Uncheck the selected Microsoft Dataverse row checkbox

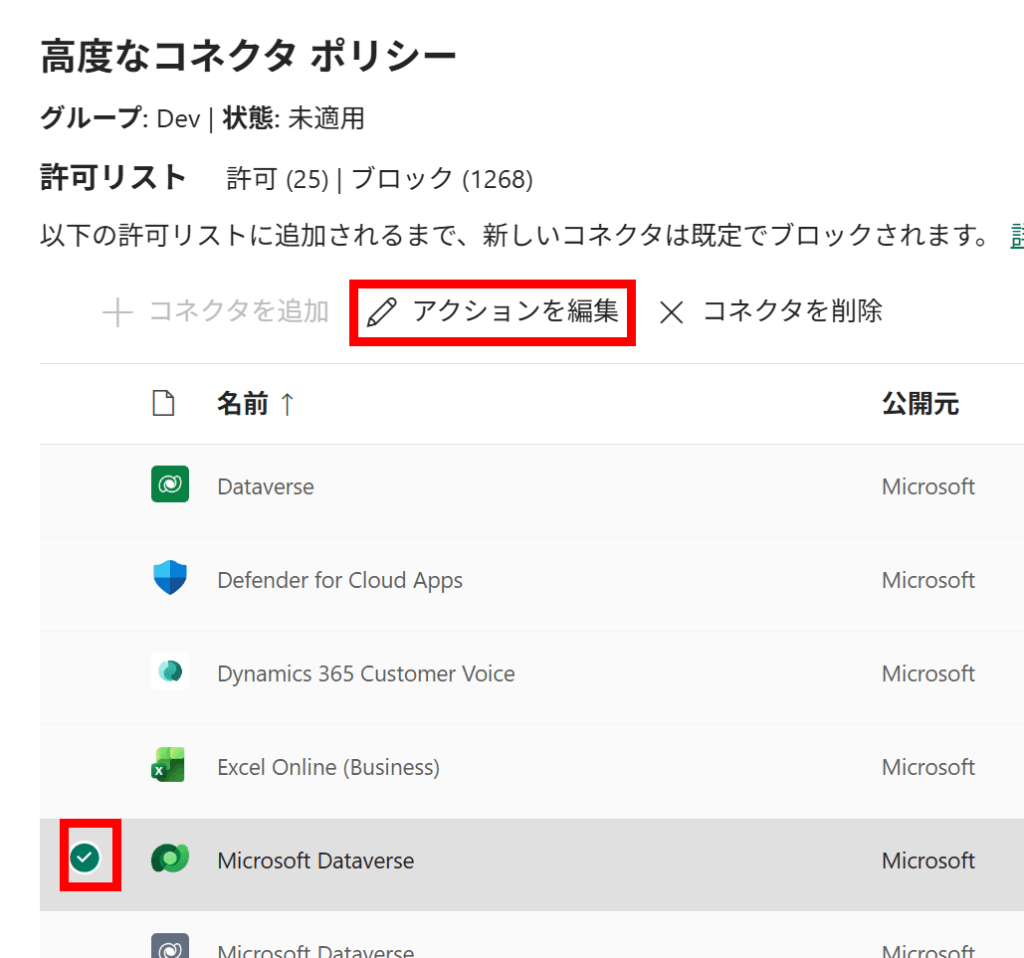coord(88,857)
